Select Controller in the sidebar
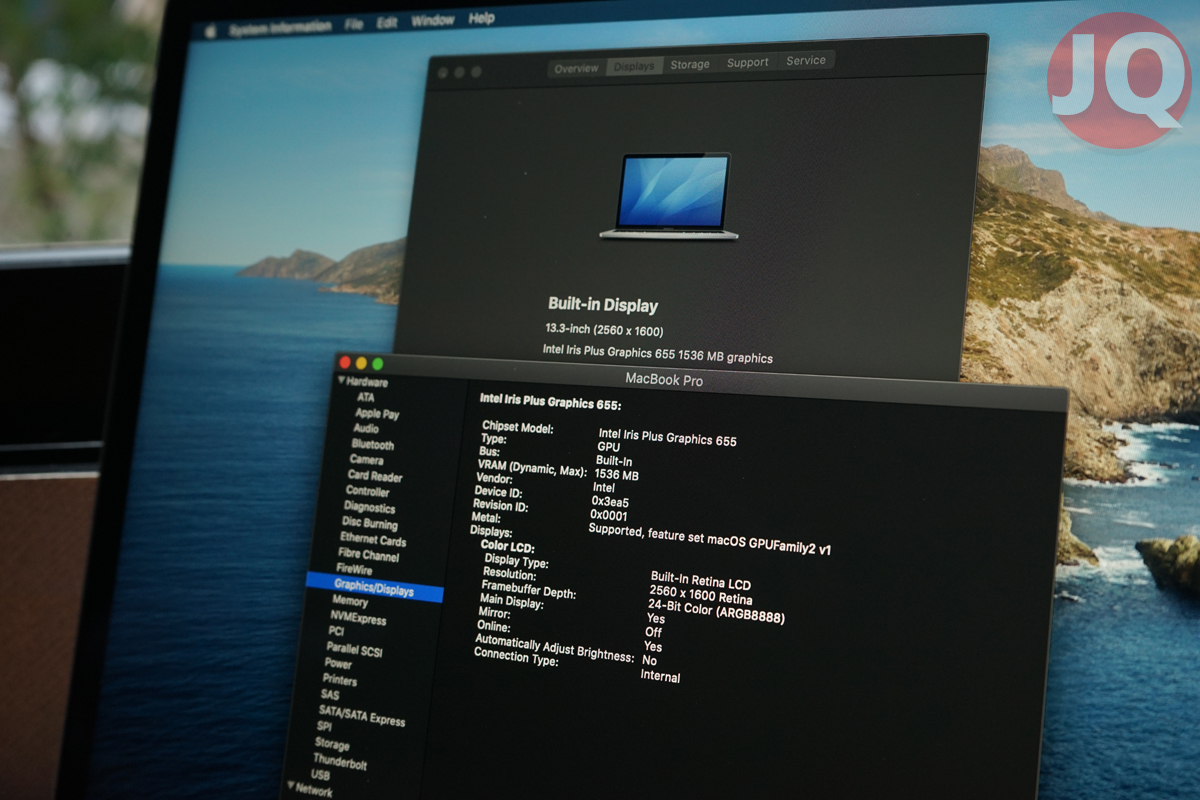 (x=367, y=492)
